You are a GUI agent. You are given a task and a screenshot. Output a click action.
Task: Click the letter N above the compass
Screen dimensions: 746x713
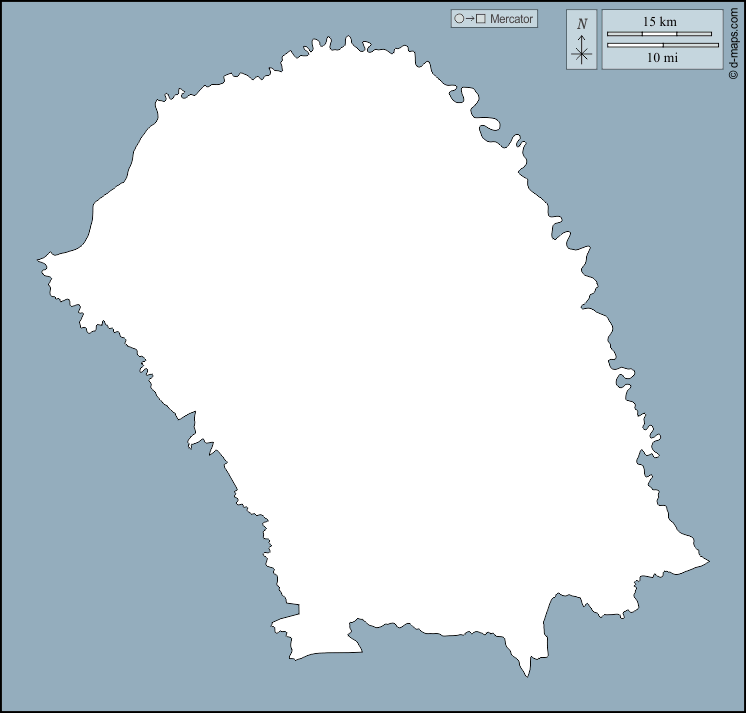[x=582, y=23]
